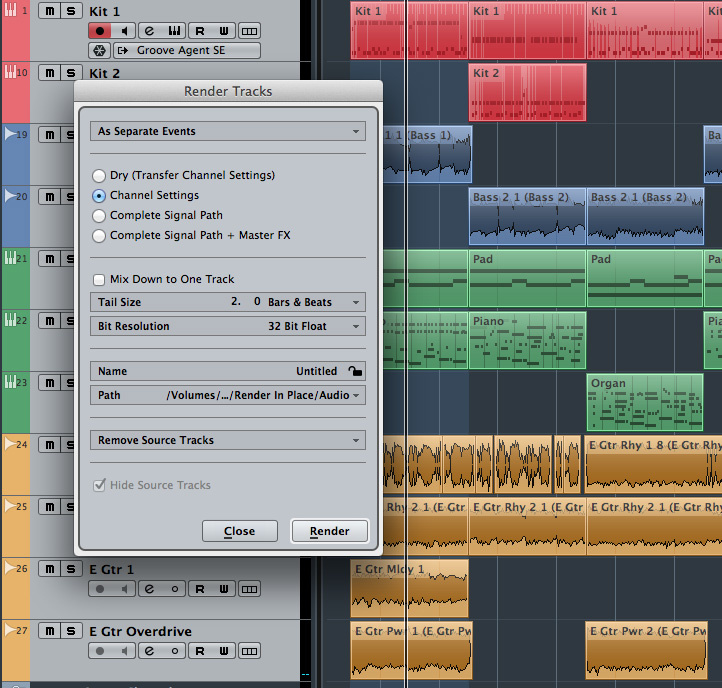The image size is (722, 688).
Task: Toggle the Monitor speaker on Kit 1
Action: tap(125, 31)
